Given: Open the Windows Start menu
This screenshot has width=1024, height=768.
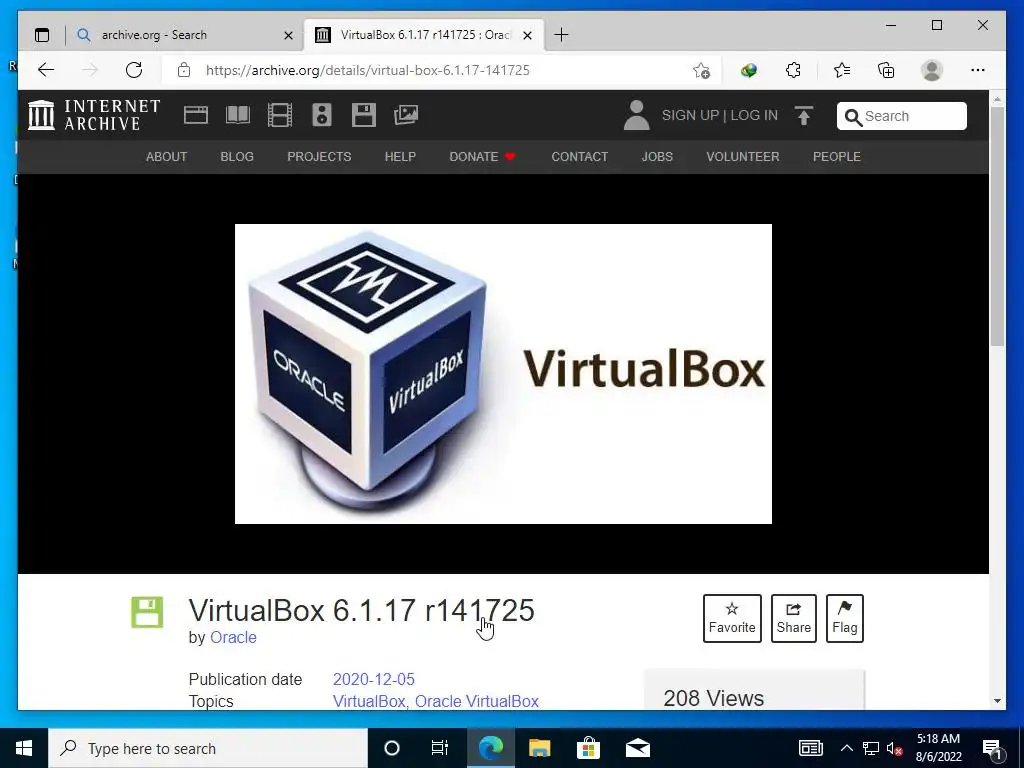Looking at the screenshot, I should (x=24, y=748).
